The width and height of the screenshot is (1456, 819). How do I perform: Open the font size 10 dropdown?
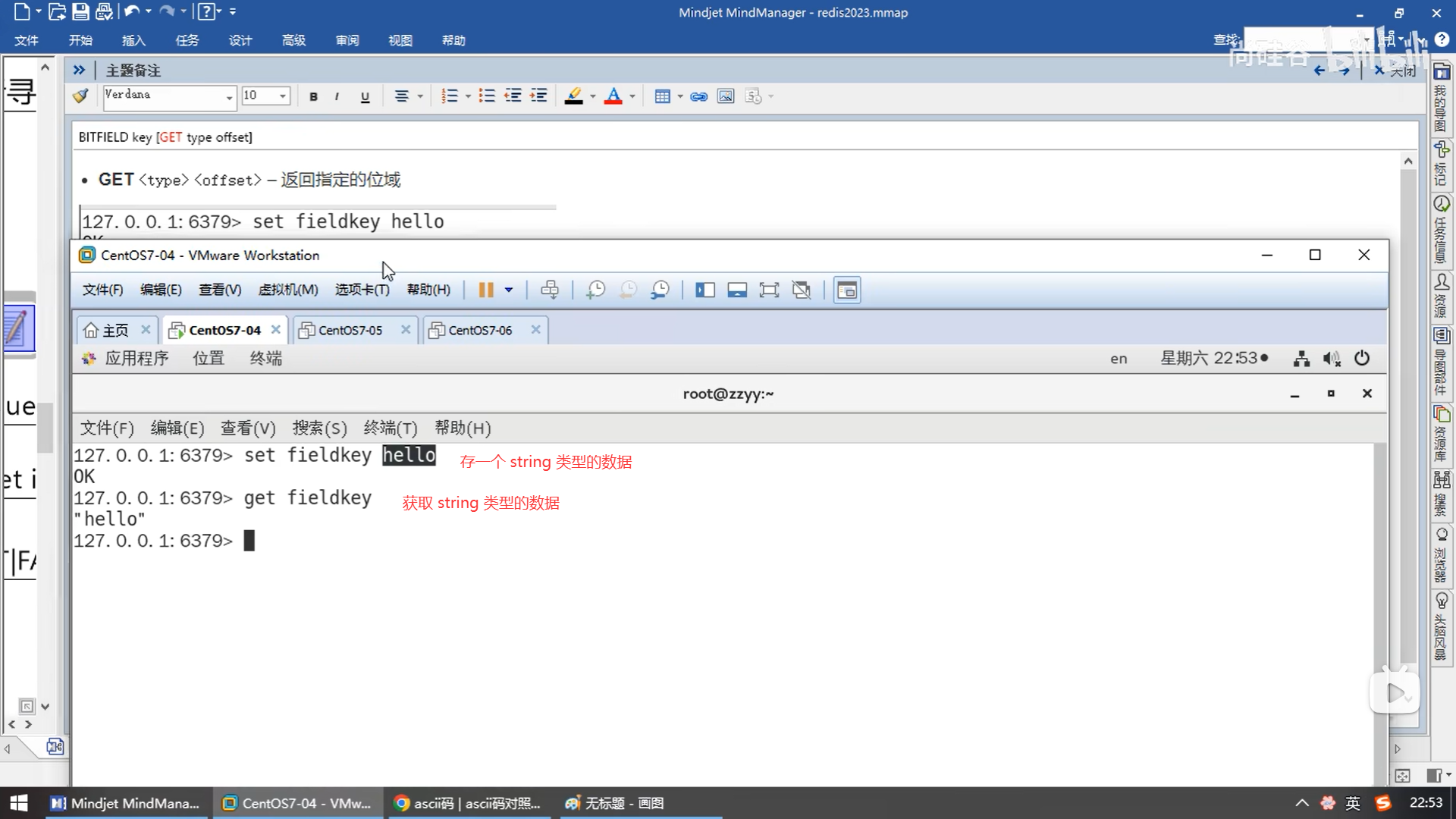(282, 96)
